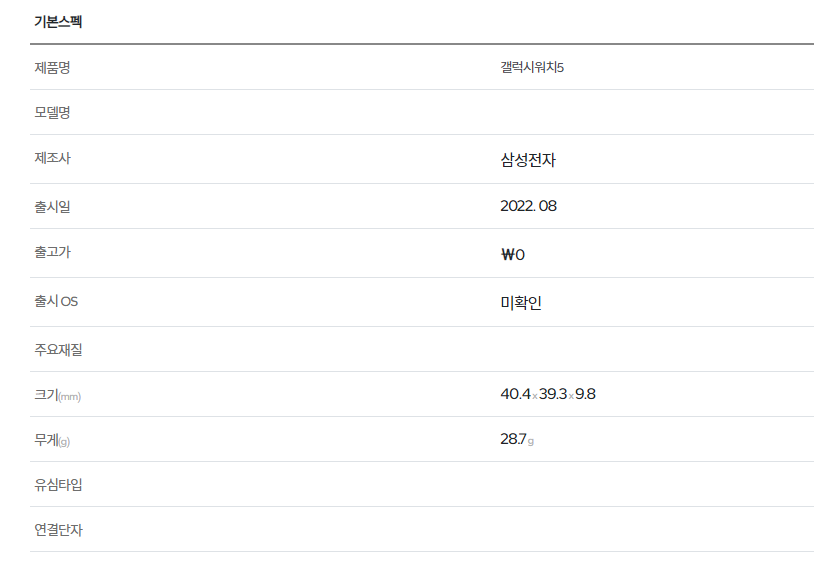Click the 출시일 row label

click(52, 206)
